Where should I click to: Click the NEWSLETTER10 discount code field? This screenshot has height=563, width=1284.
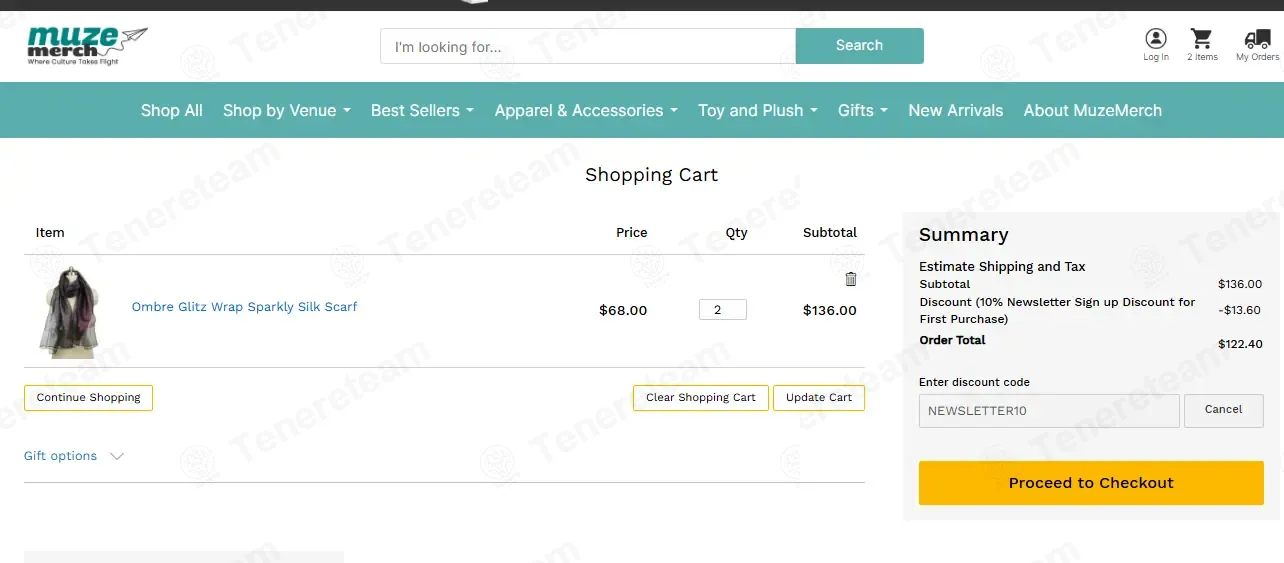click(1049, 411)
